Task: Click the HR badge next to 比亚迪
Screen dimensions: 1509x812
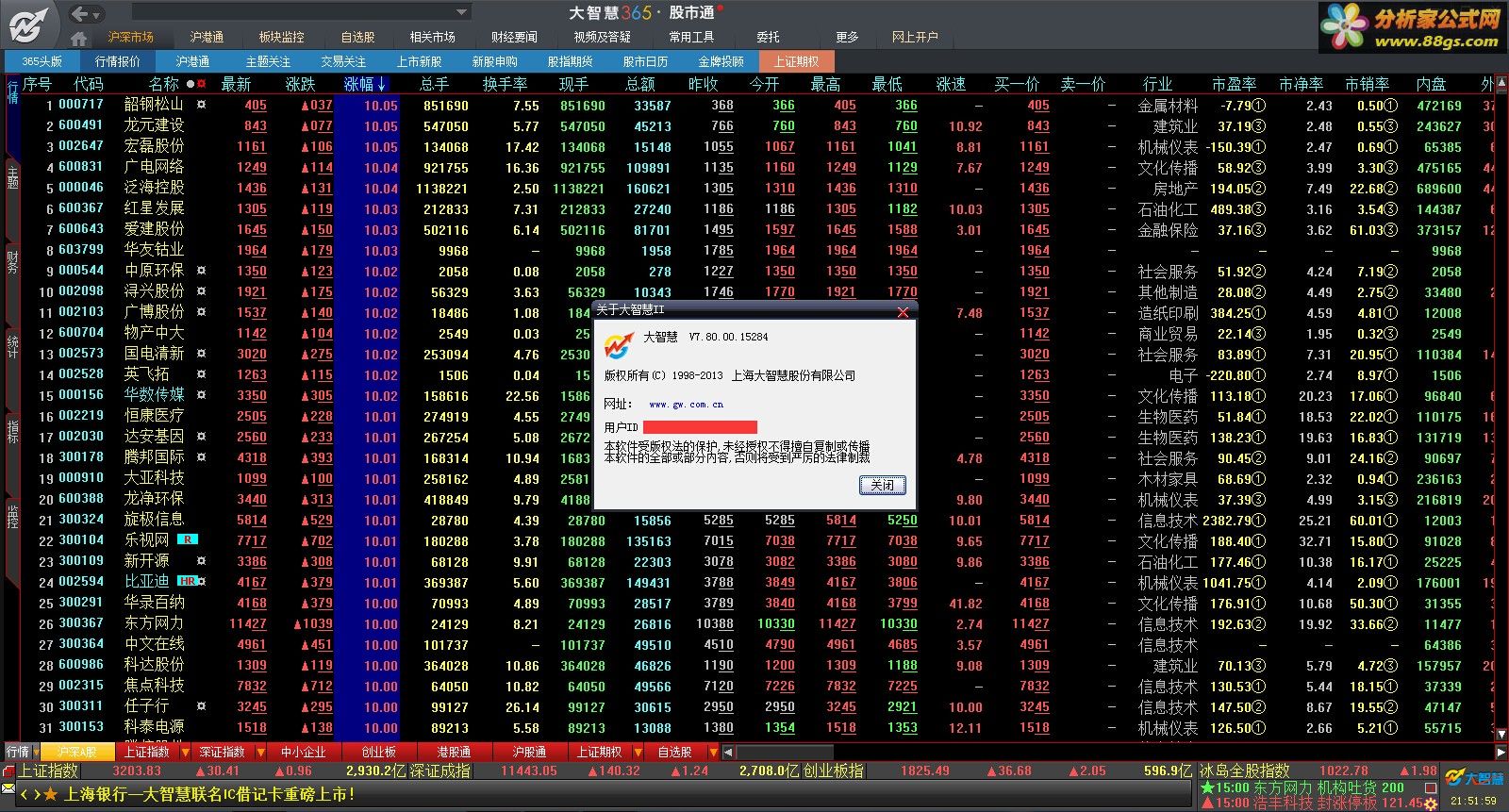Action: coord(187,582)
